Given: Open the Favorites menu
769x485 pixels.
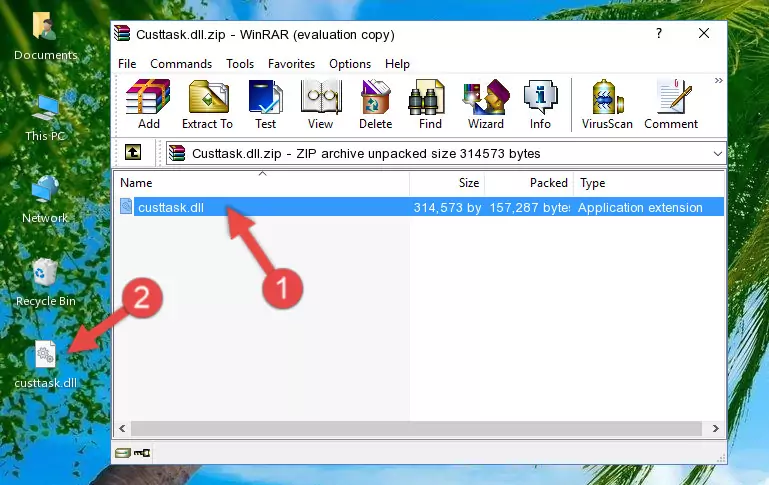Looking at the screenshot, I should click(291, 64).
